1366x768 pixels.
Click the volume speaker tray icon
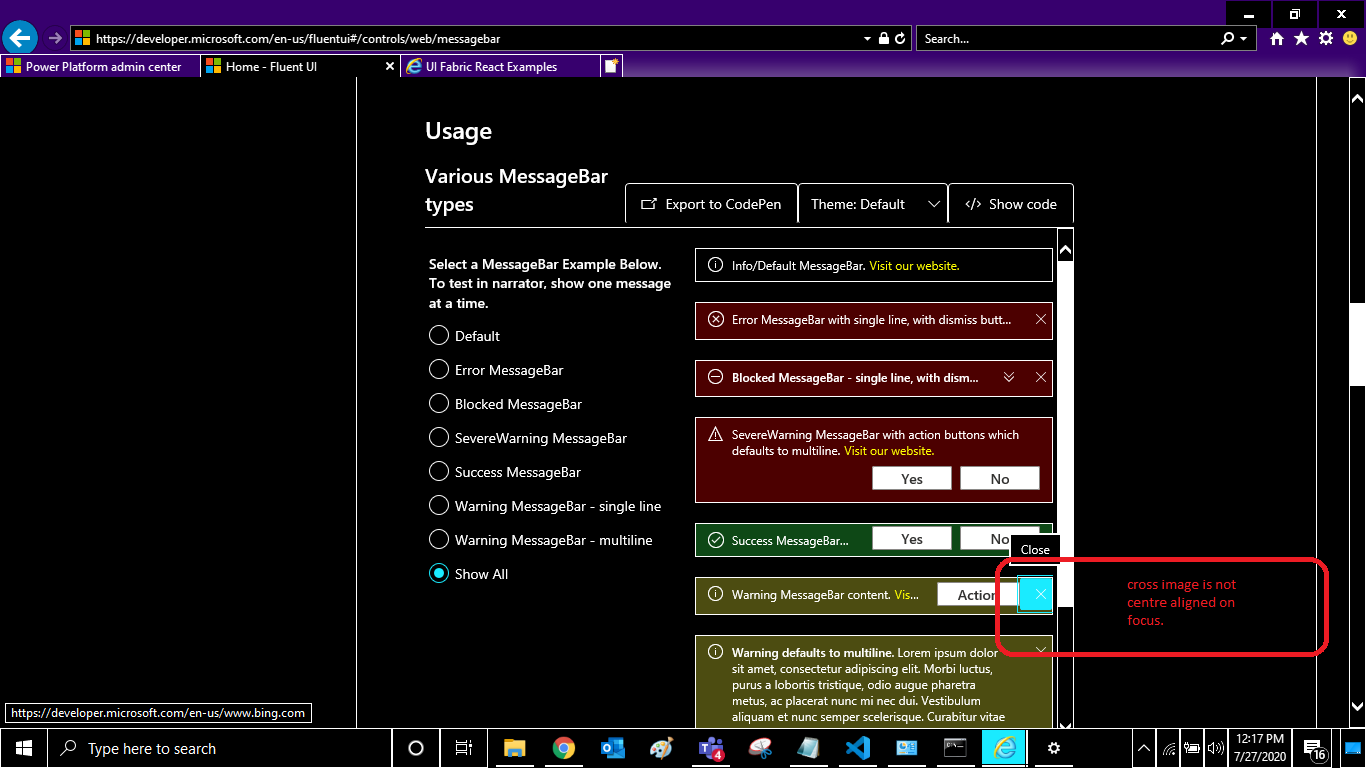click(1216, 748)
